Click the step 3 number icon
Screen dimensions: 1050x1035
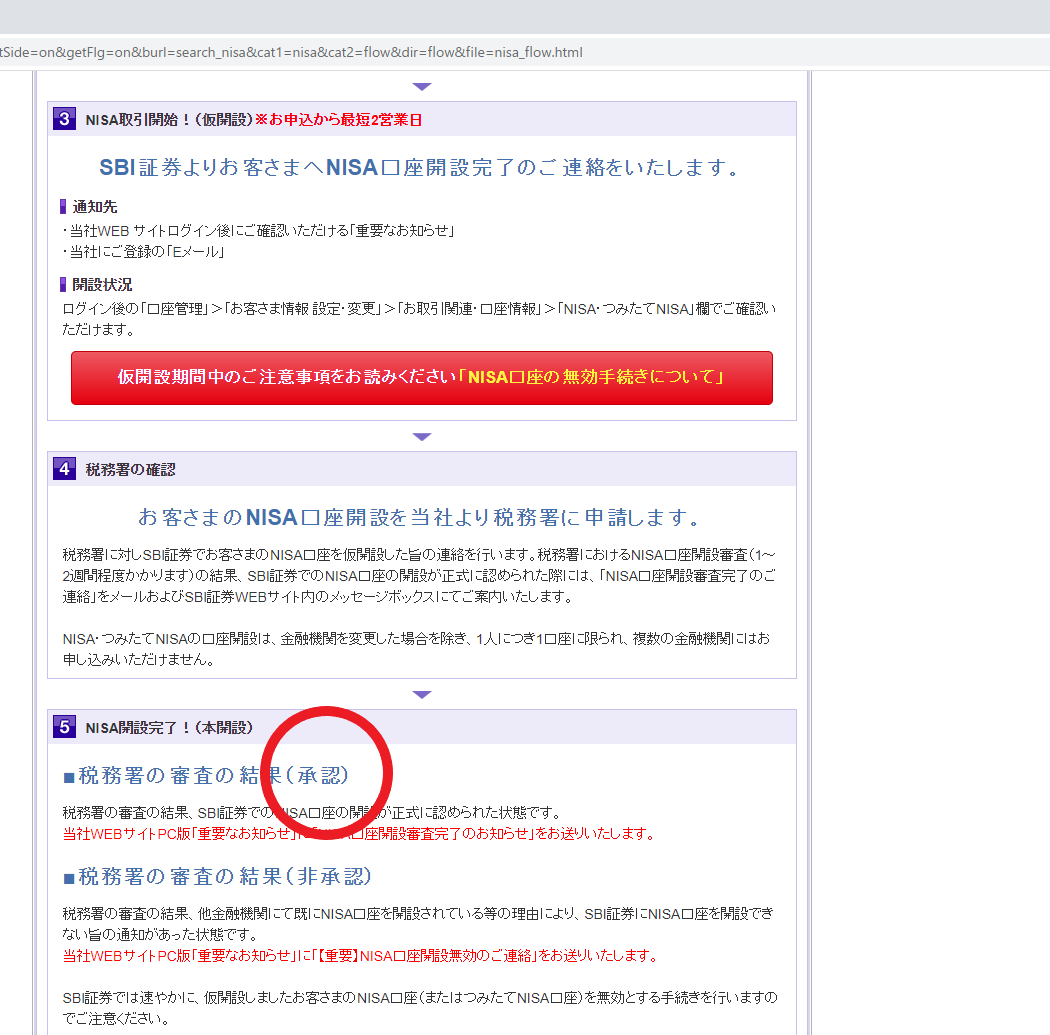point(64,119)
